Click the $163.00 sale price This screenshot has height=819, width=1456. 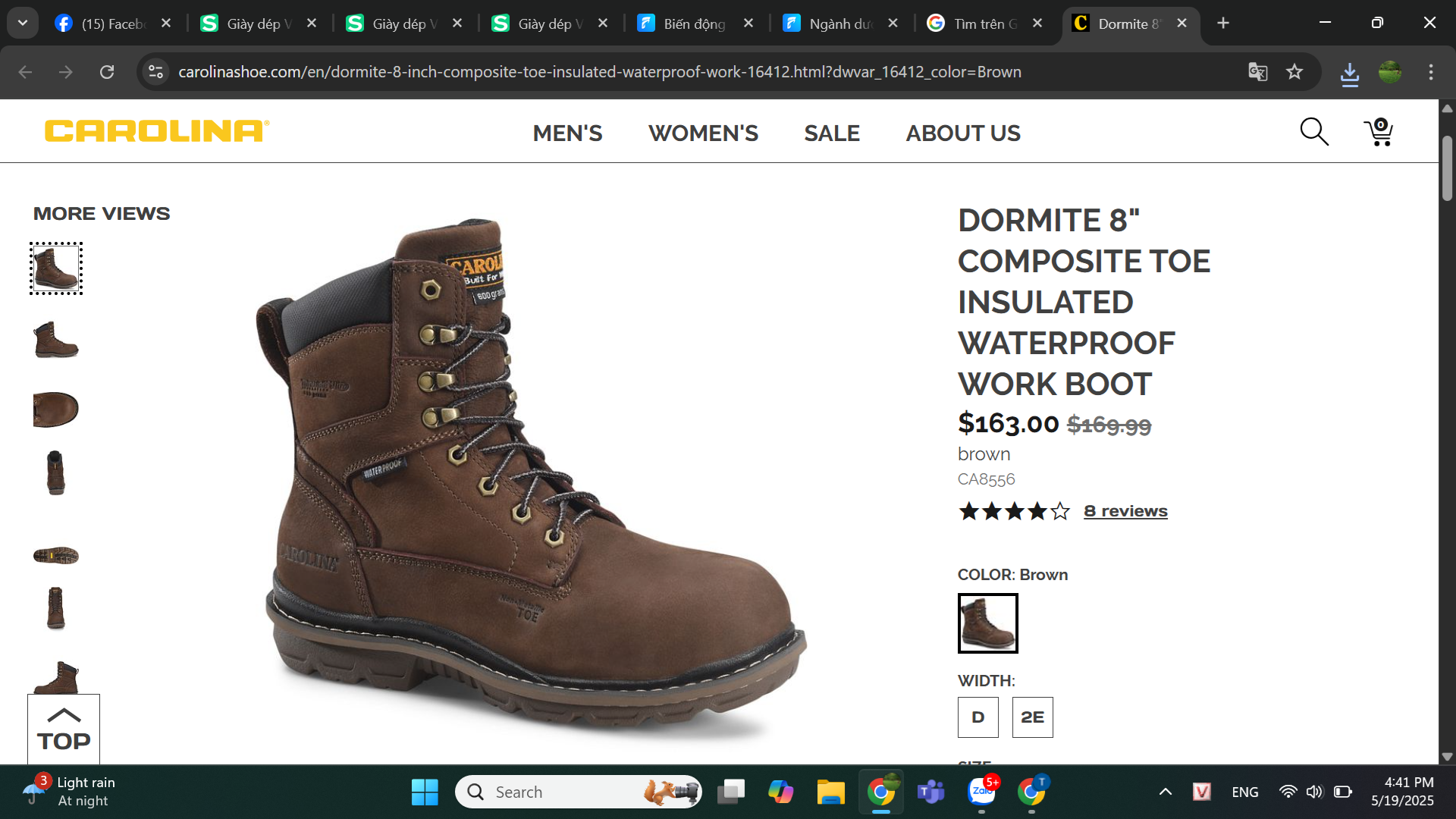tap(1008, 423)
